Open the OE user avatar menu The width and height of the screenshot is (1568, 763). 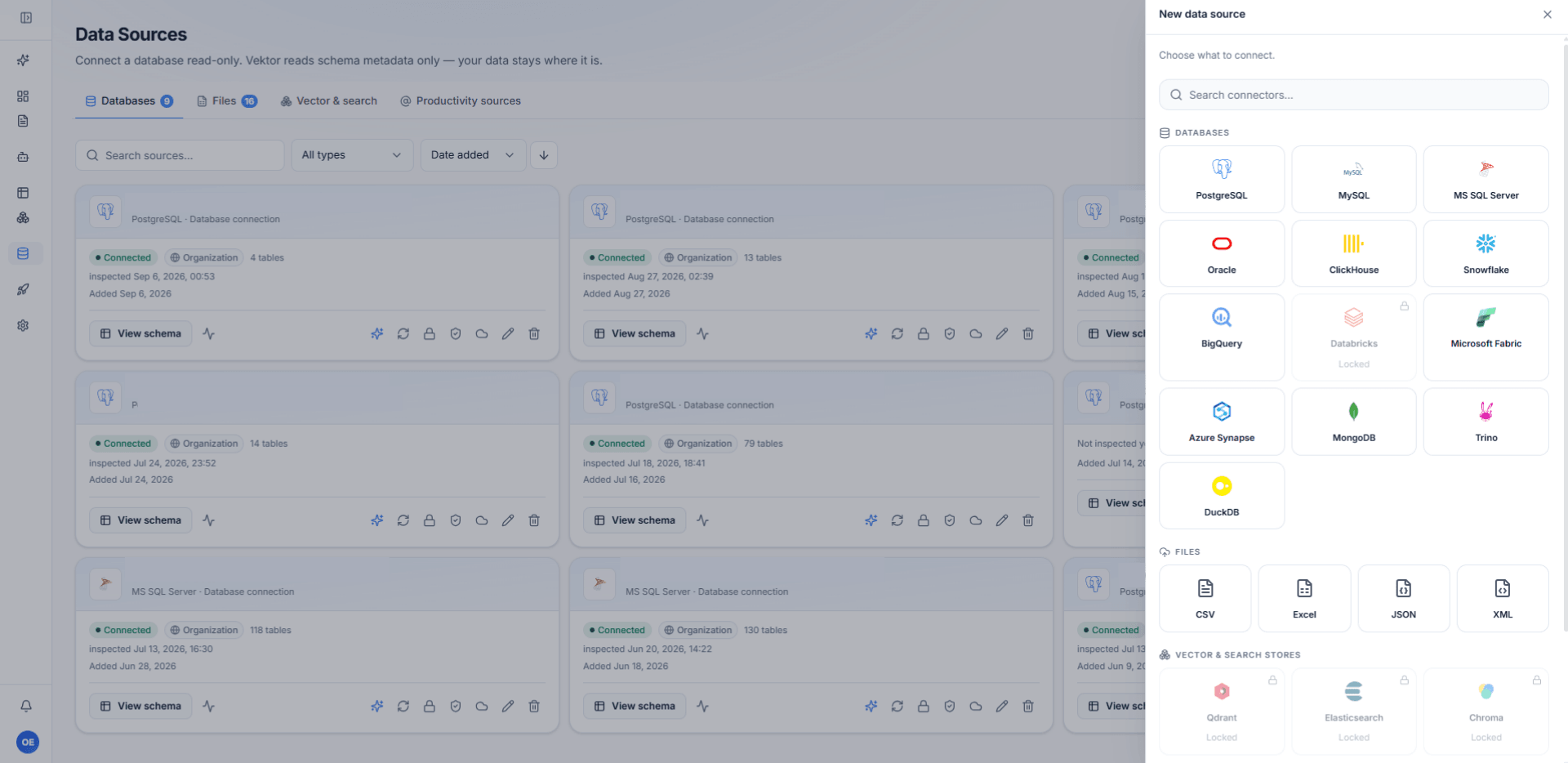28,742
